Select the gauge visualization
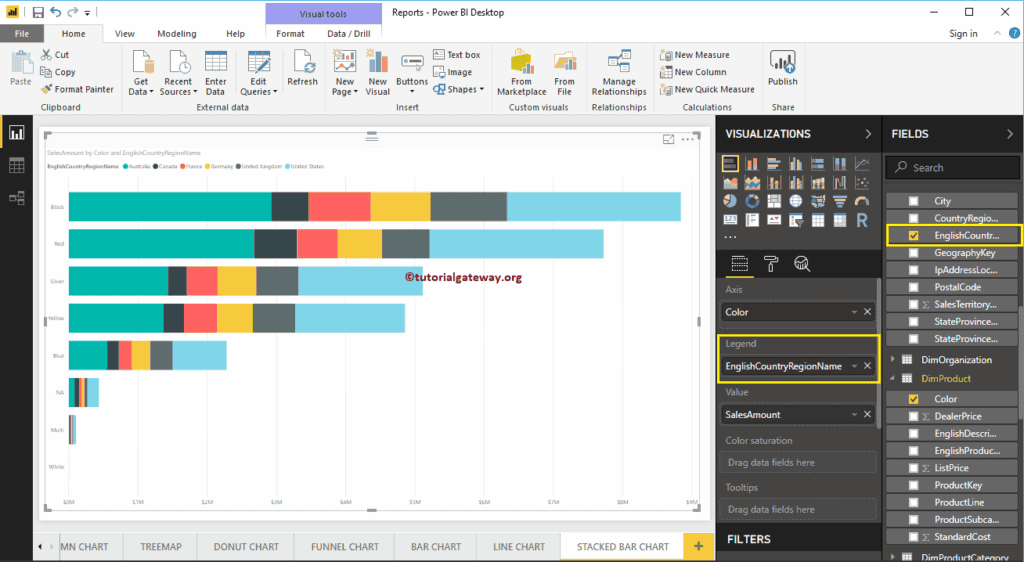 [862, 202]
